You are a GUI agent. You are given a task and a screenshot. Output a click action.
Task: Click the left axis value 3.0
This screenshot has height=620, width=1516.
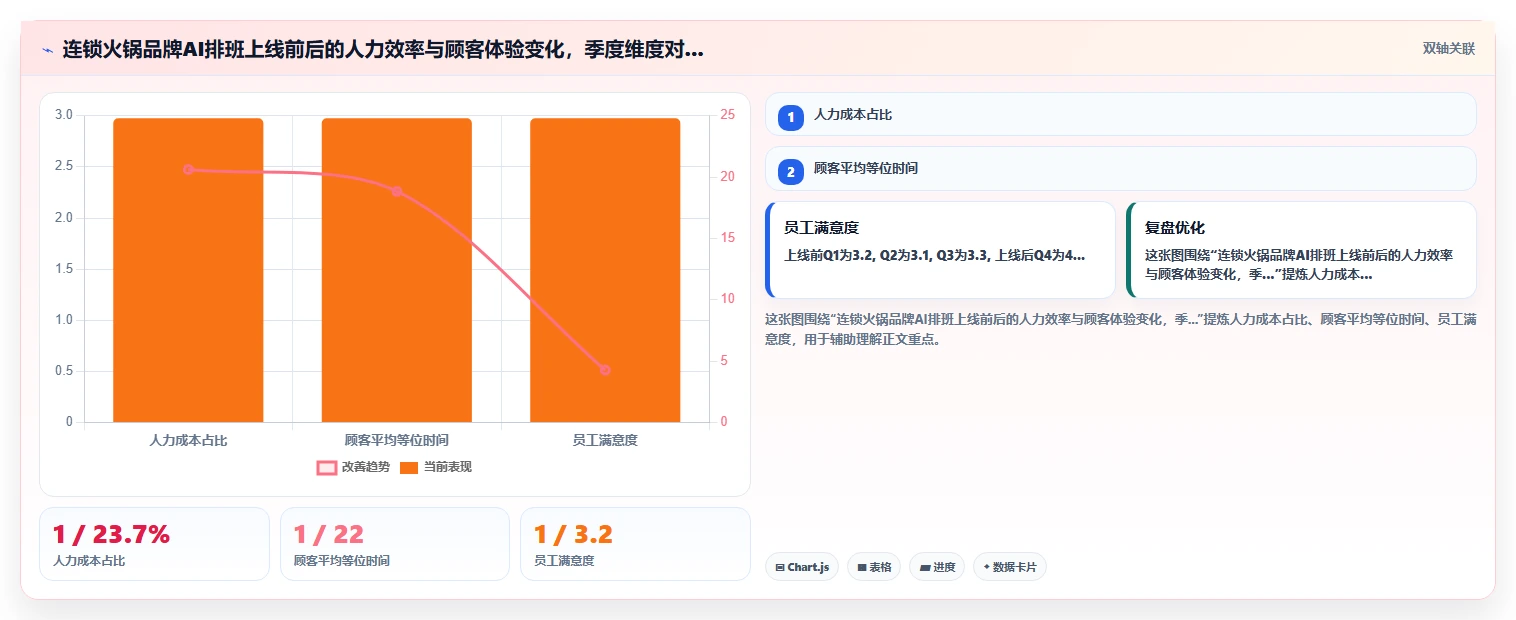click(x=64, y=115)
